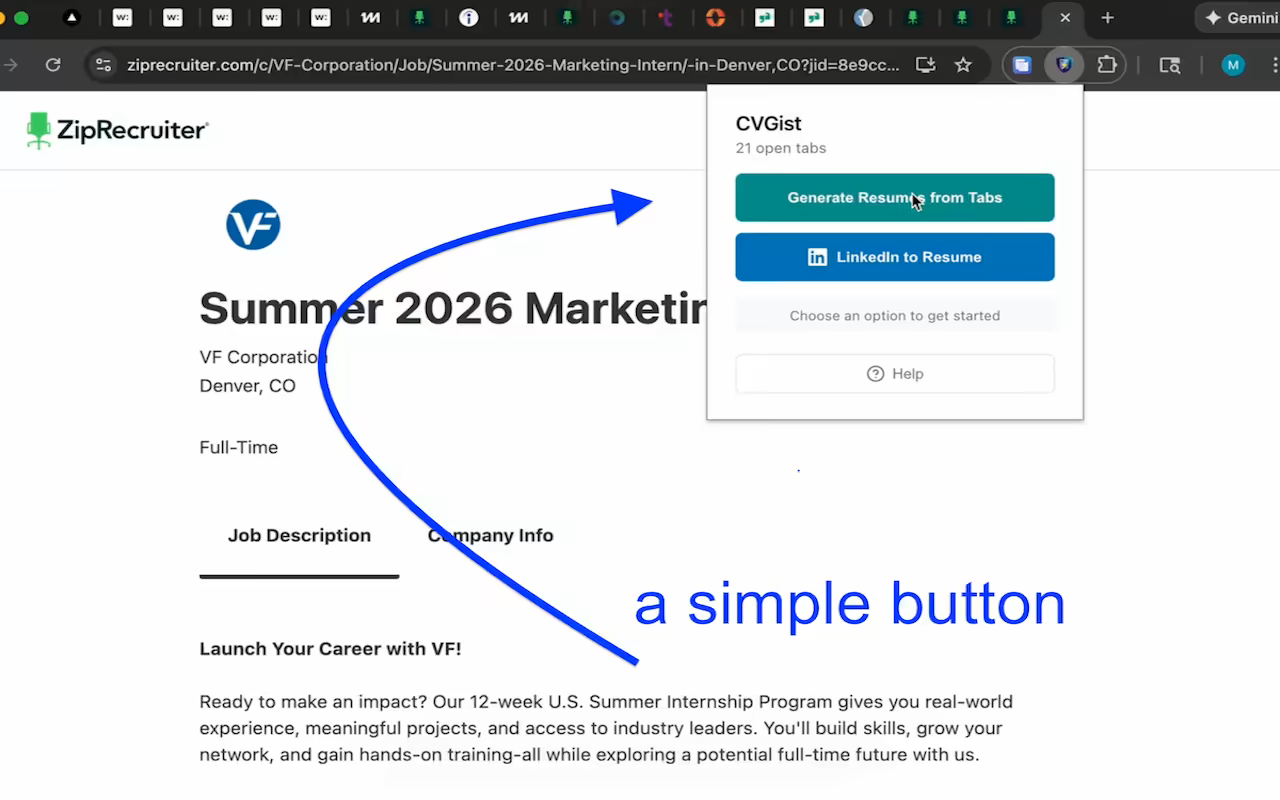Click the LinkedIn to Resume button

895,257
